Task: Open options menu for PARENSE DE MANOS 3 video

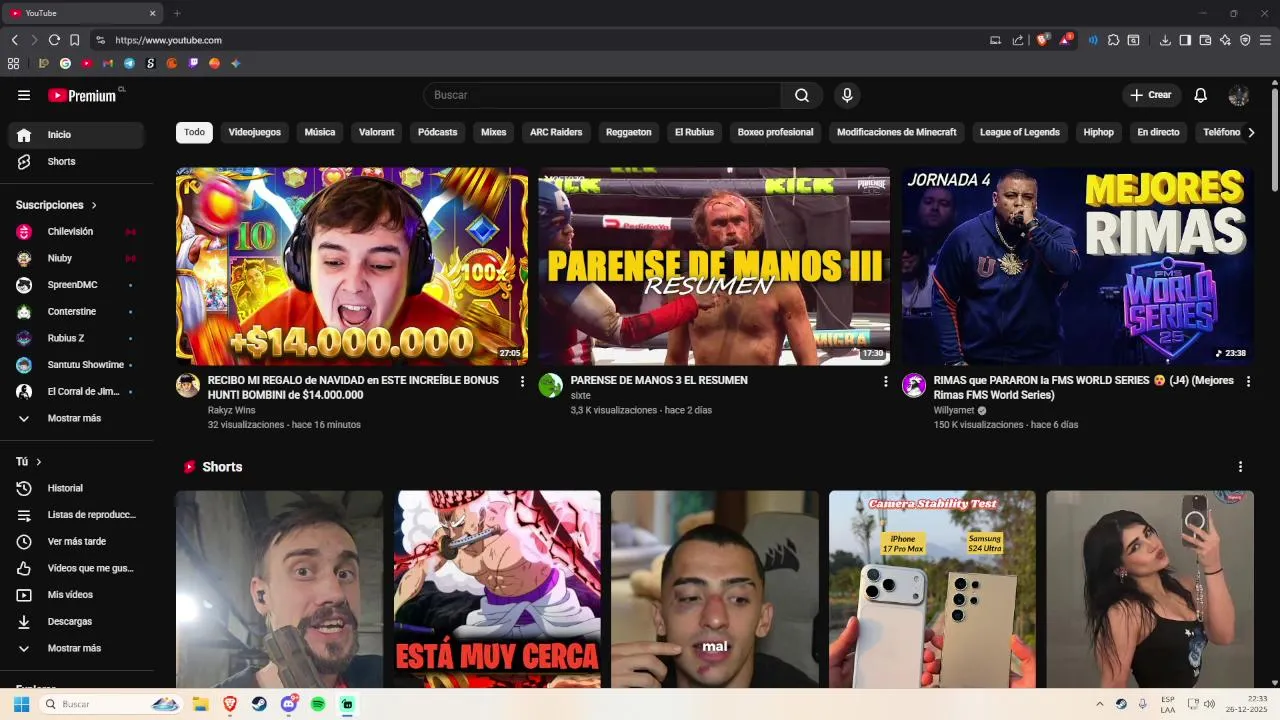Action: click(x=885, y=381)
